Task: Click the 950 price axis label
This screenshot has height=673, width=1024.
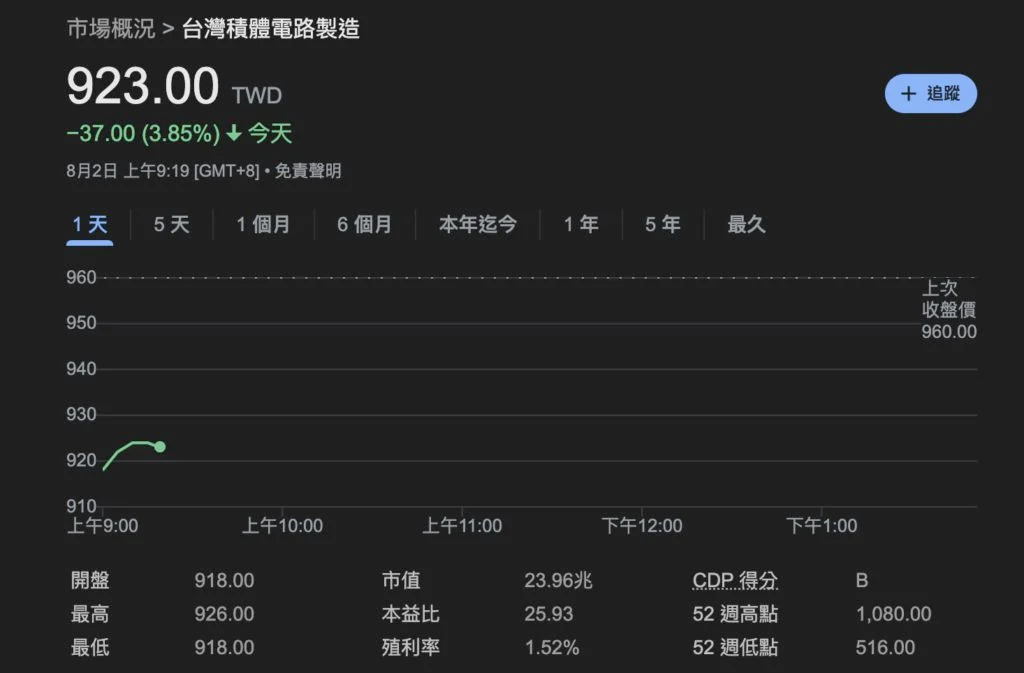Action: (81, 323)
